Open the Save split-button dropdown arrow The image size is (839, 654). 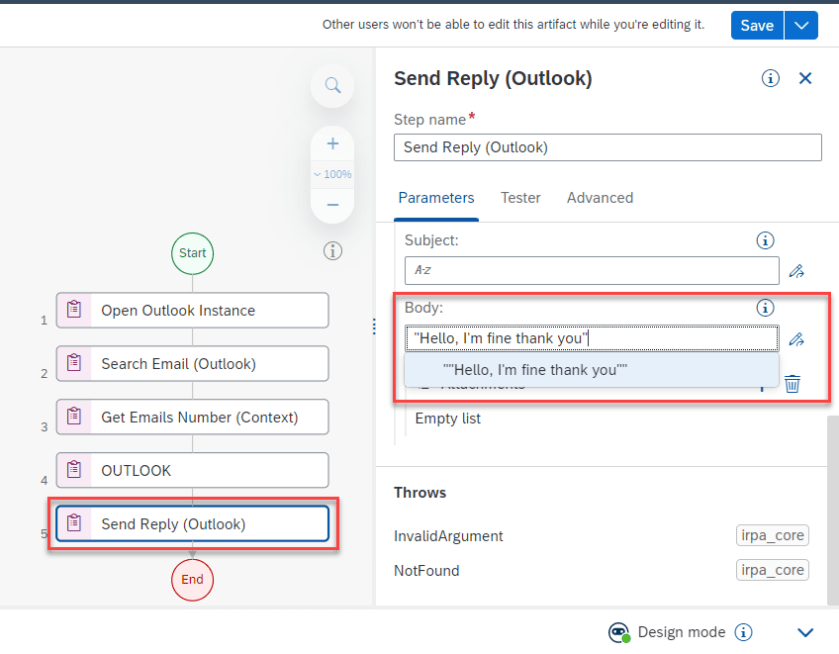pyautogui.click(x=802, y=25)
